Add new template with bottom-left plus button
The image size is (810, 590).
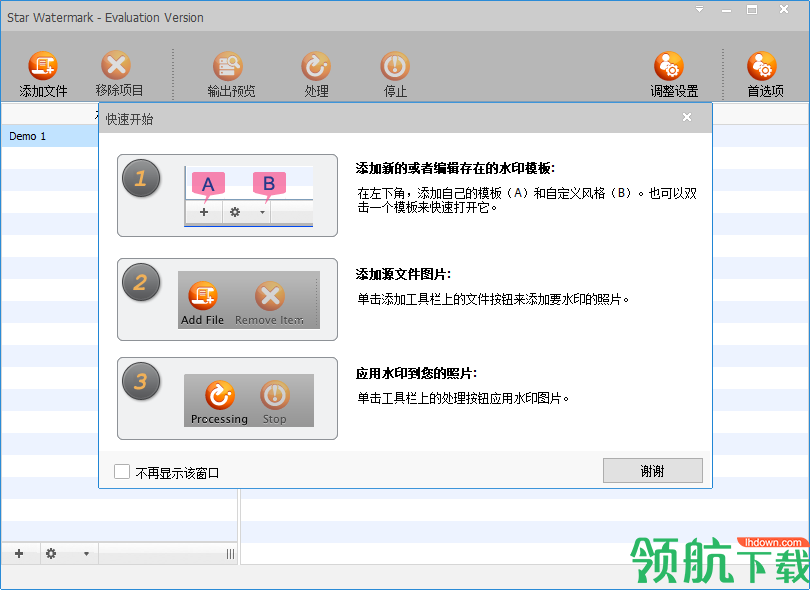(19, 554)
